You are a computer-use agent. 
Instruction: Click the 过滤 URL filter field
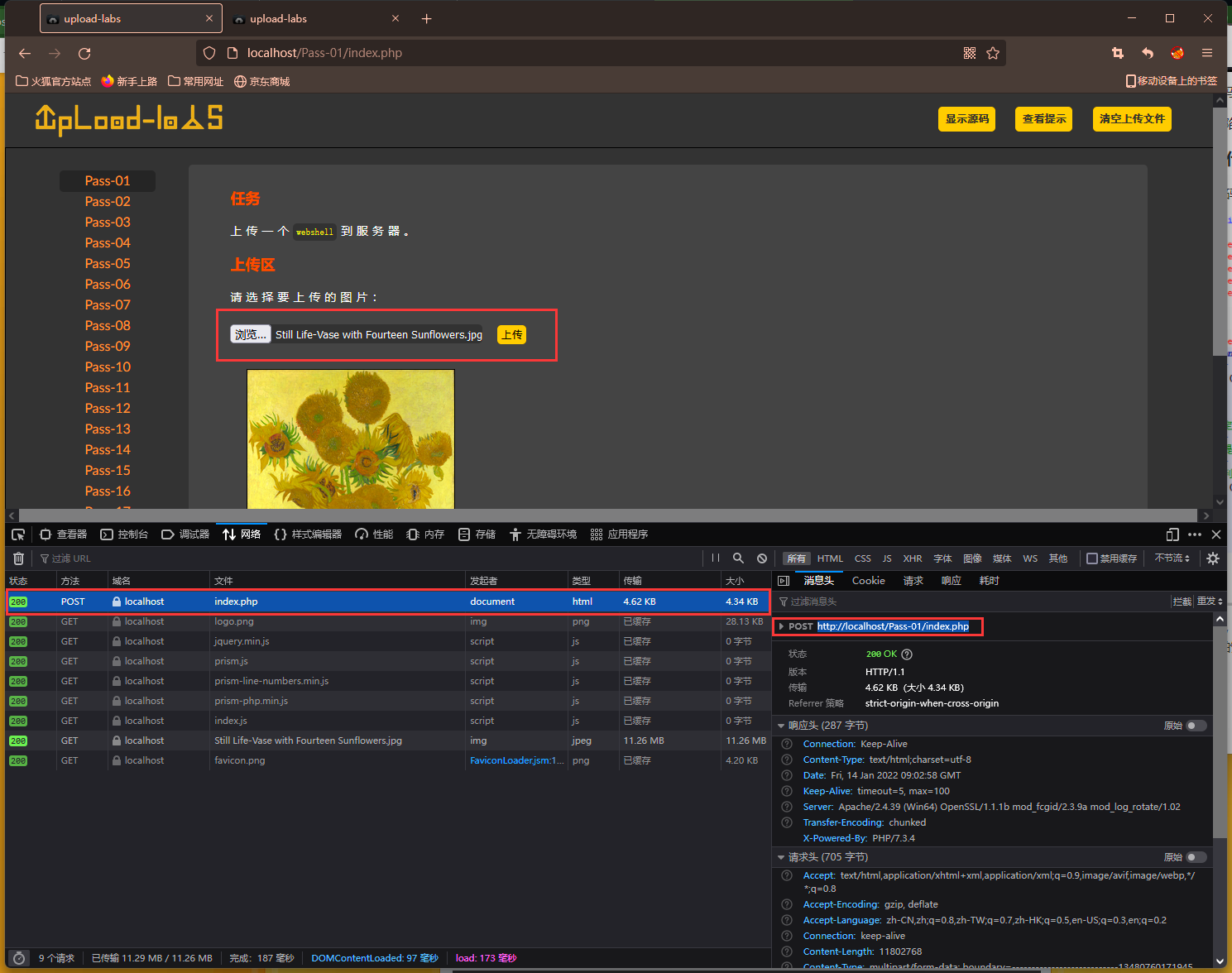click(368, 558)
